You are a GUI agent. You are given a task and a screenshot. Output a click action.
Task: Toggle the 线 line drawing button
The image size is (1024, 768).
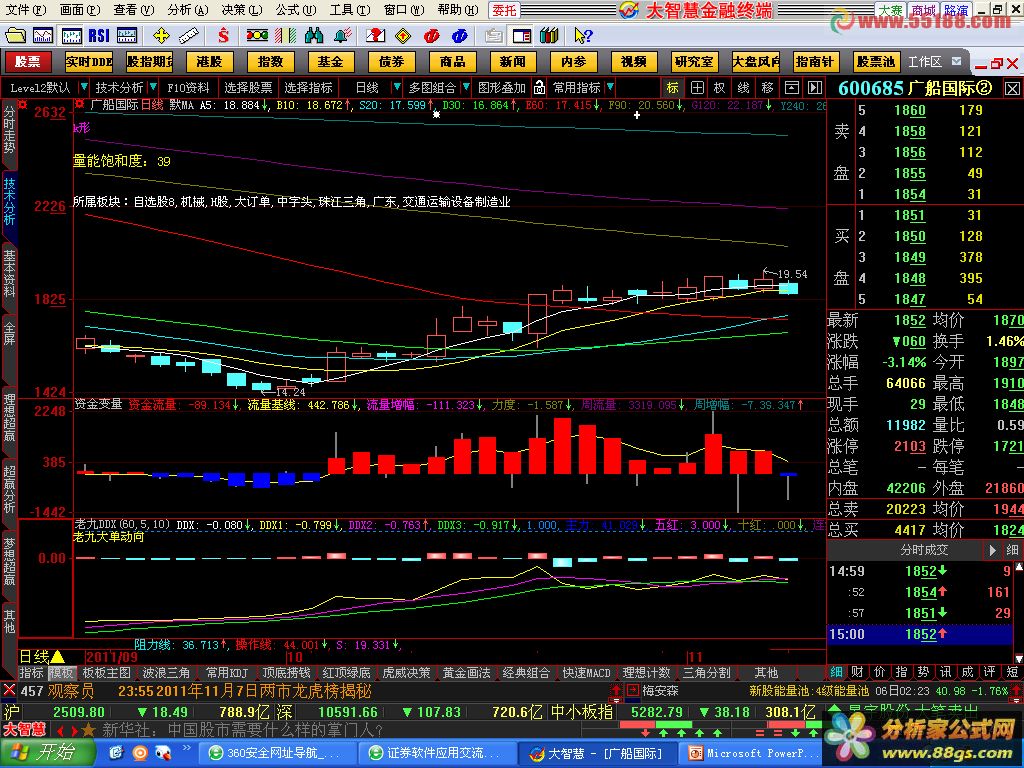point(743,88)
